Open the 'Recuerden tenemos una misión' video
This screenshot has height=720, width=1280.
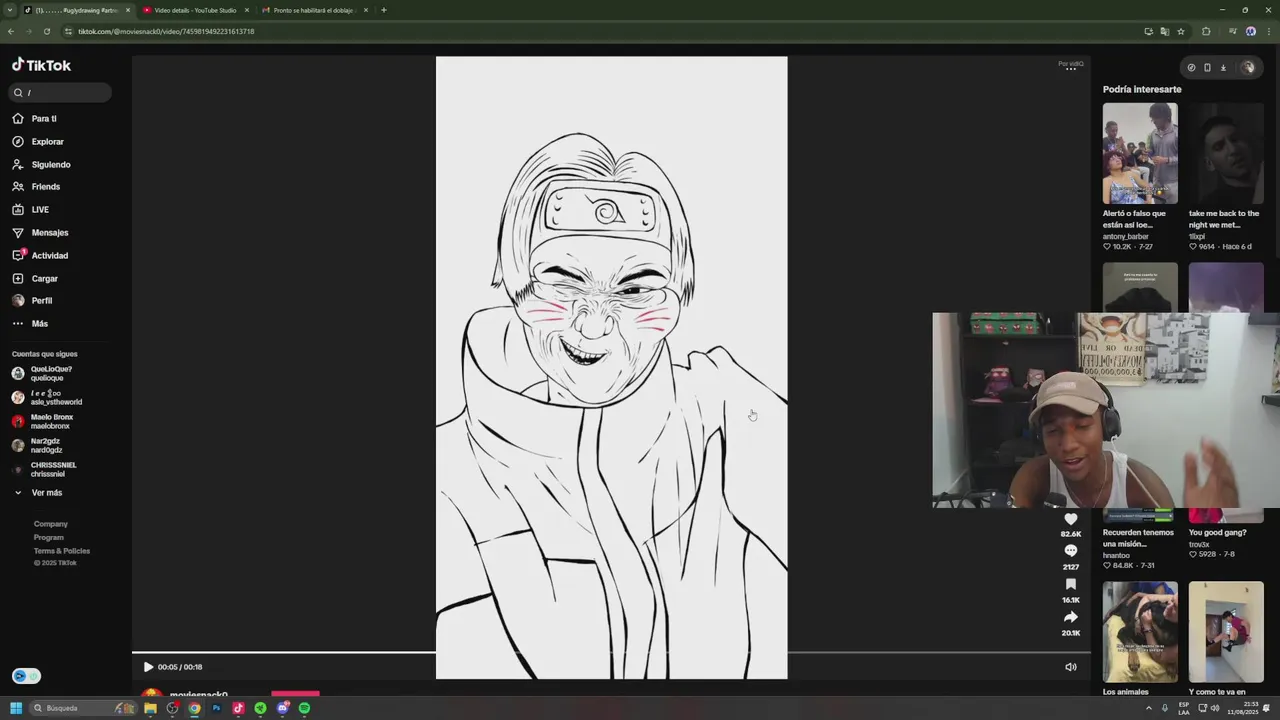pyautogui.click(x=1138, y=537)
